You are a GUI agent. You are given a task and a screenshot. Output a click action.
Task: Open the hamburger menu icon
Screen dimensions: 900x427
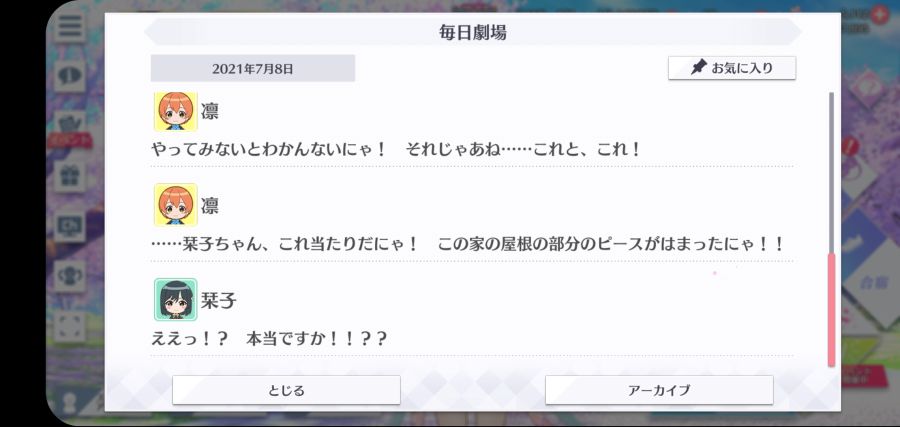click(71, 26)
